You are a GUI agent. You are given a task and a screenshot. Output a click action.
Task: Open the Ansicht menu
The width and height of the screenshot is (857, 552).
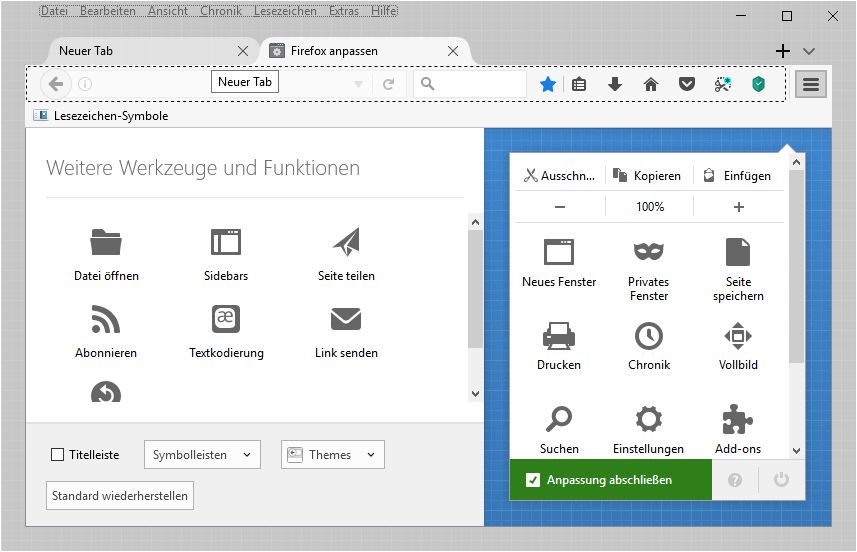pyautogui.click(x=168, y=11)
